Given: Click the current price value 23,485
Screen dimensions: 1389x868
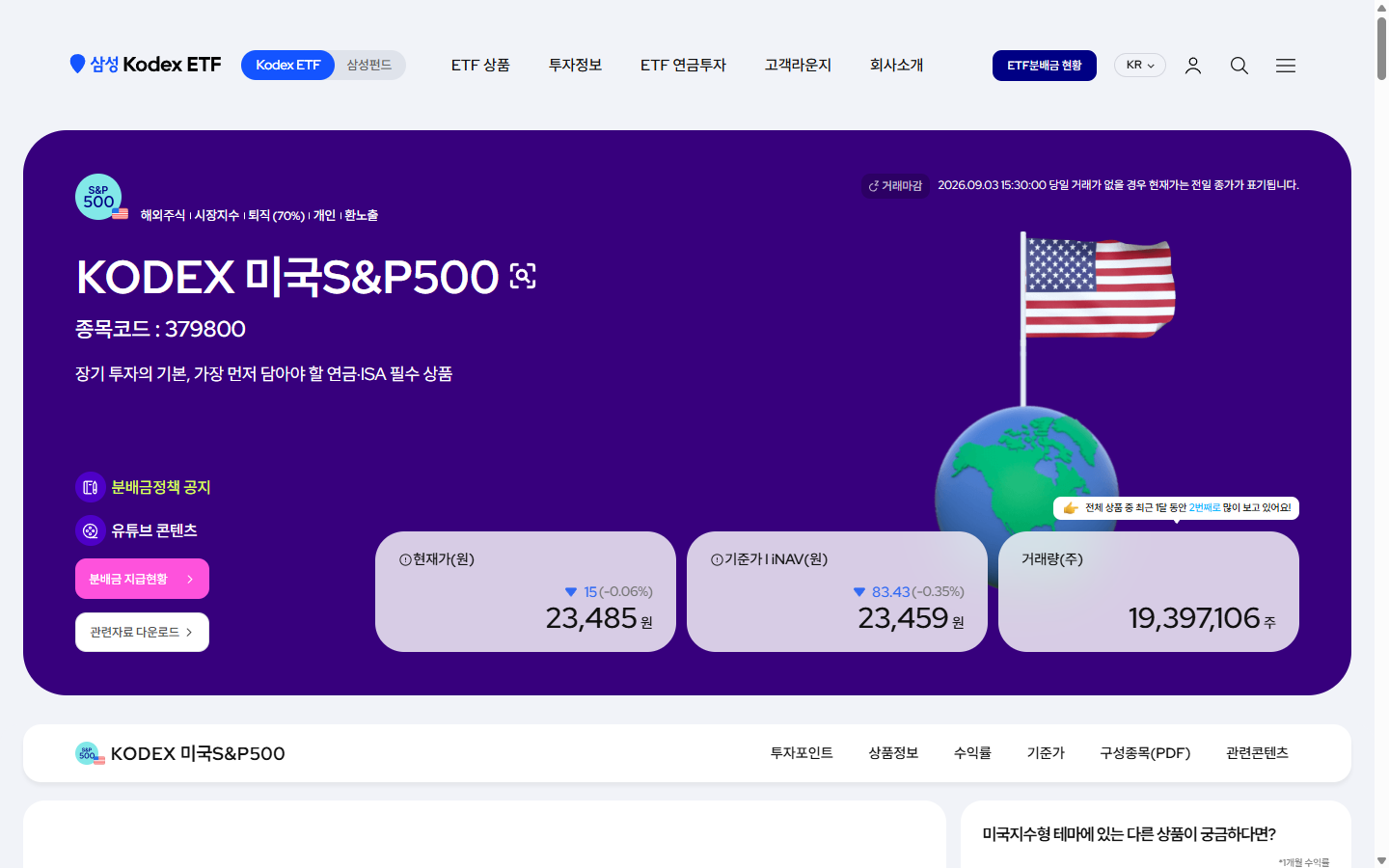Looking at the screenshot, I should pyautogui.click(x=591, y=618).
